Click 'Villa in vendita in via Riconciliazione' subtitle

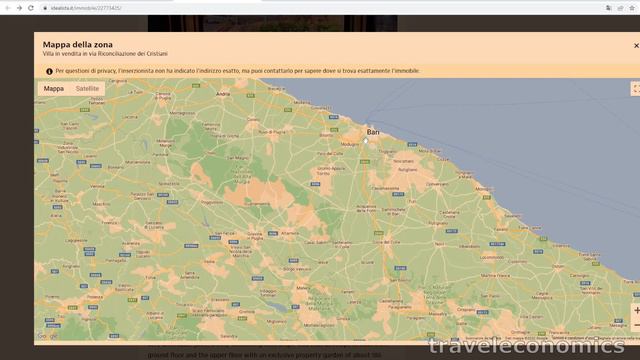tap(105, 54)
